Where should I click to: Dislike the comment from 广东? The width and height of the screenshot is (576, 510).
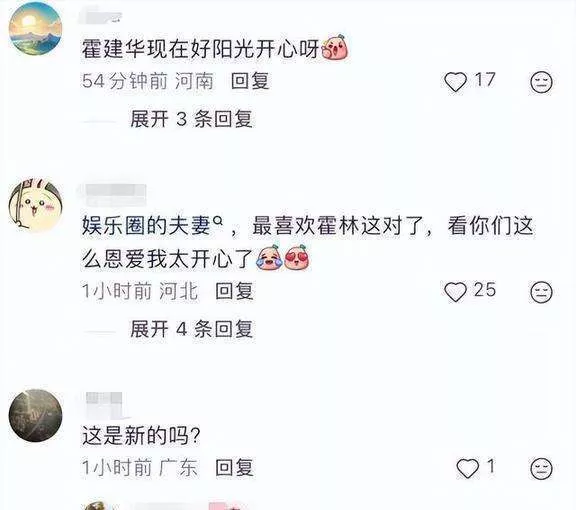[541, 468]
